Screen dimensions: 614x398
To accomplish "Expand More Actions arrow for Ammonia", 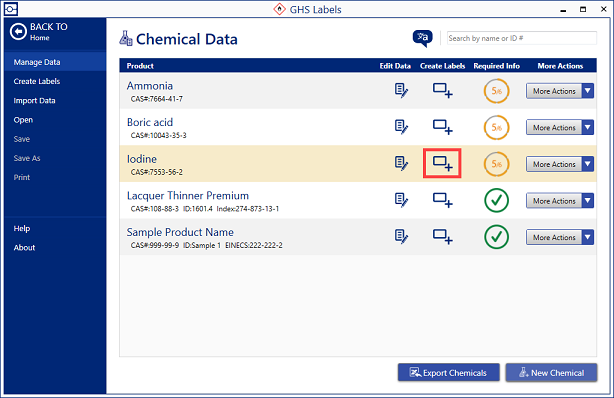I will tap(587, 91).
